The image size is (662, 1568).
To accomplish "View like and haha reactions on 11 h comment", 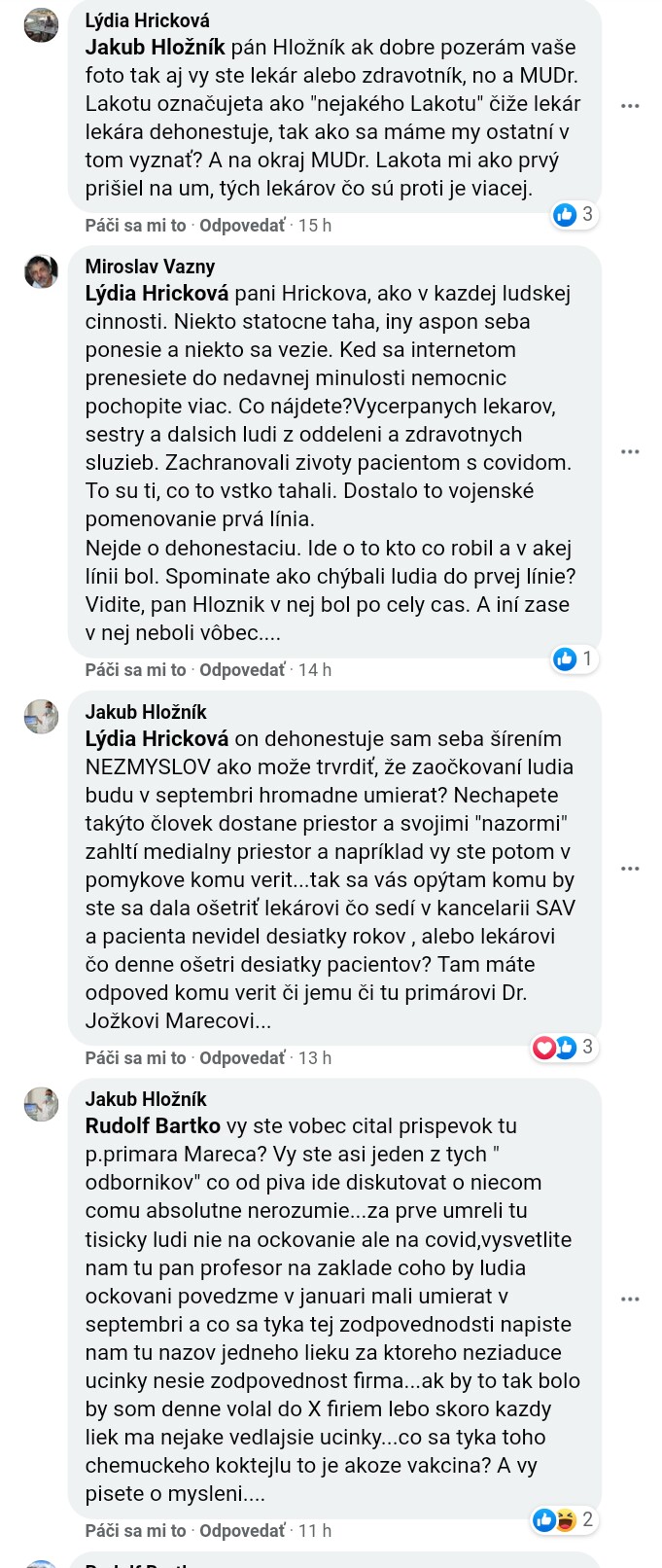I will pos(564,1519).
